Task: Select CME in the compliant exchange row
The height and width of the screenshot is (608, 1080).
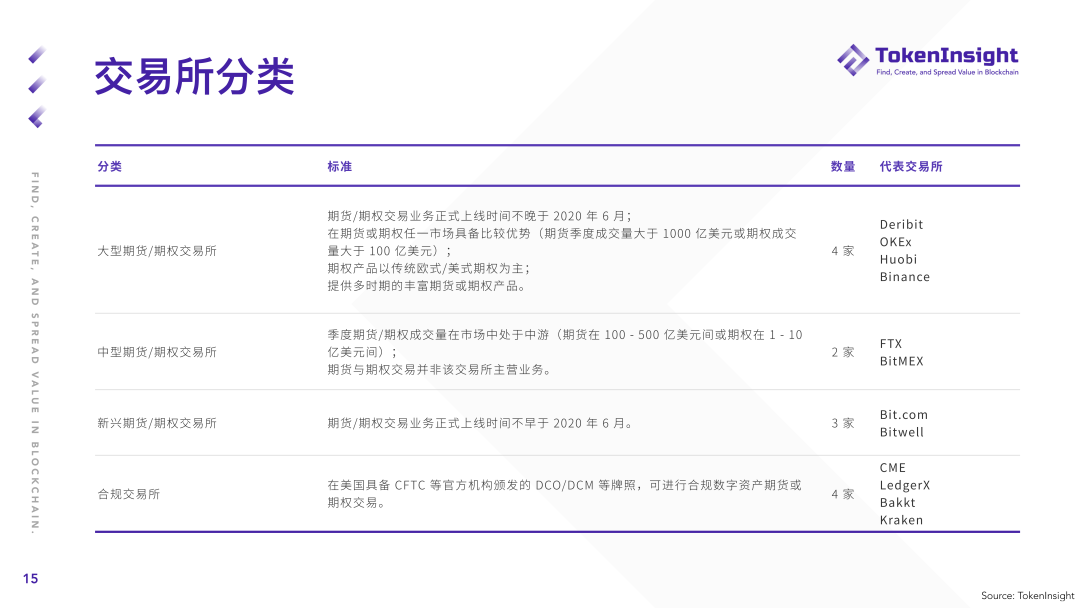Action: pyautogui.click(x=893, y=467)
